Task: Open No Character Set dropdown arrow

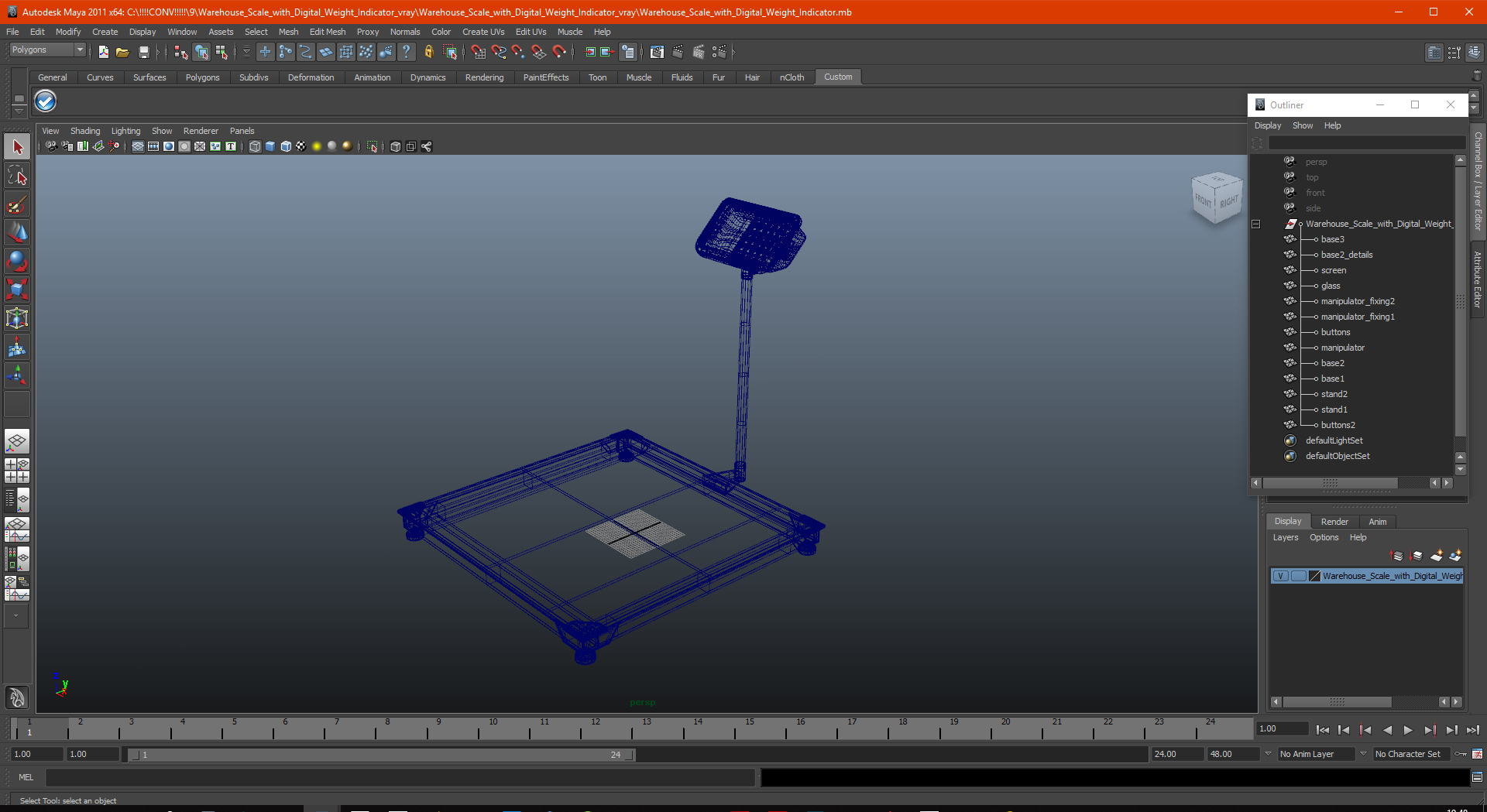Action: click(1363, 754)
